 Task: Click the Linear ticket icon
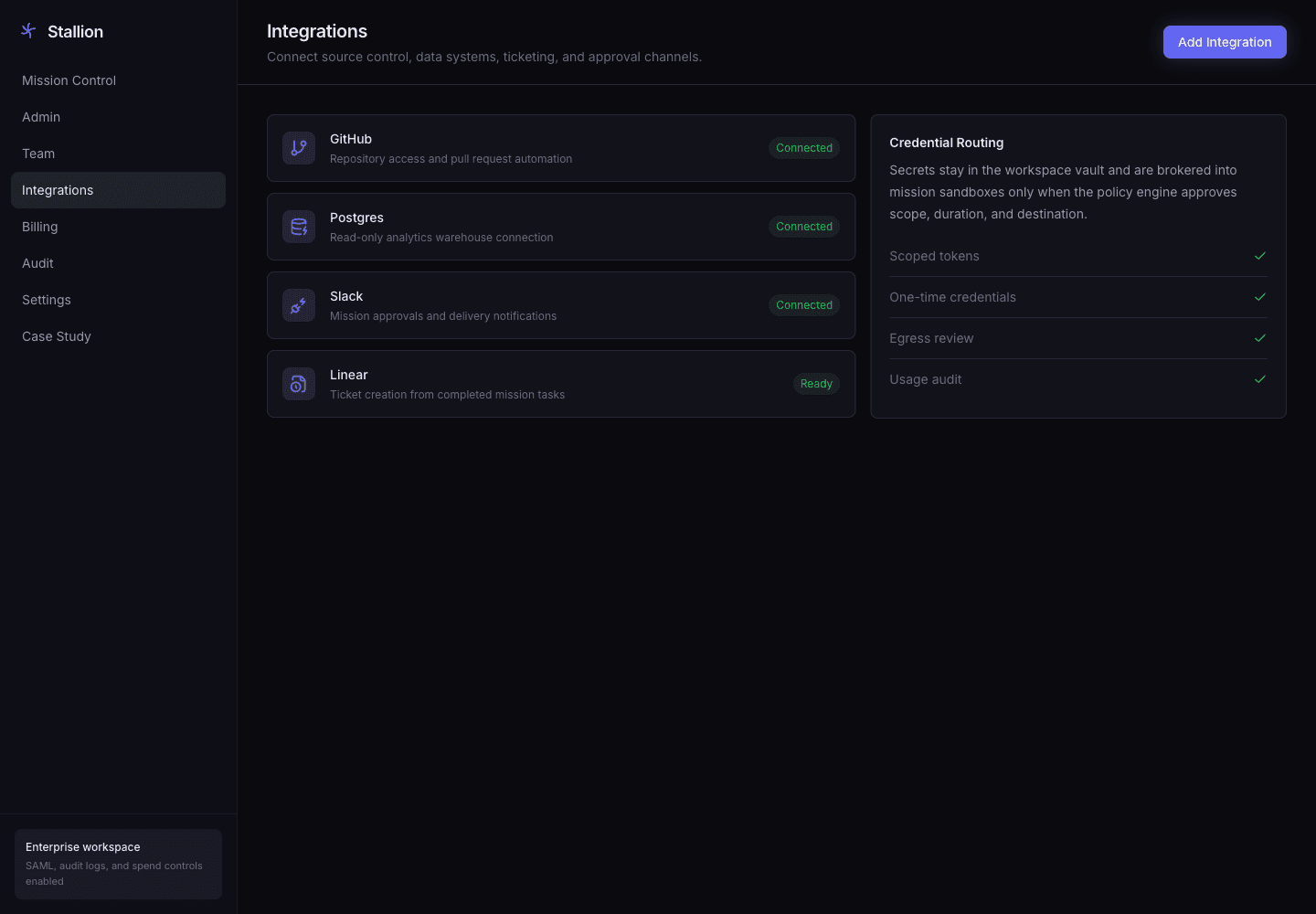pos(299,384)
